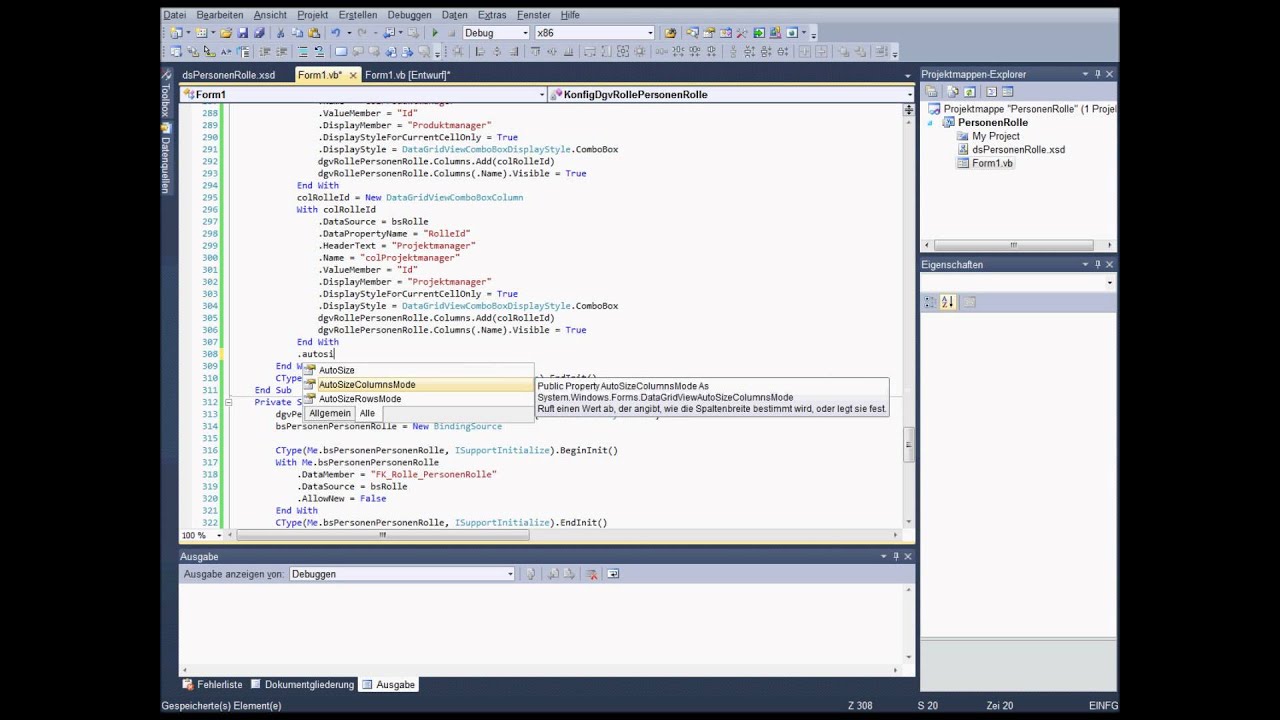Screen dimensions: 1280x720
Task: Collapse the PersonenRolle project node
Action: coord(932,123)
